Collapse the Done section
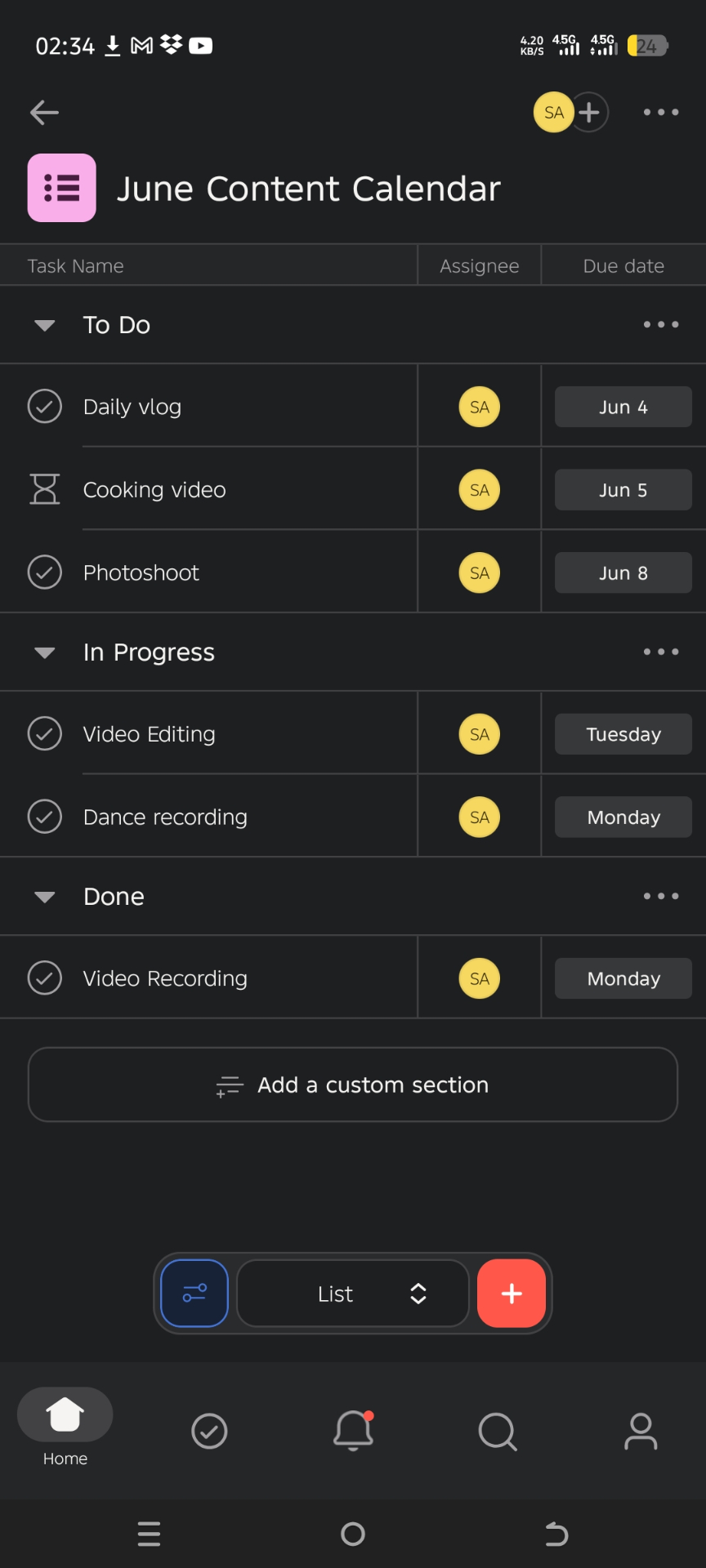Screen dimensions: 706x1568 click(x=45, y=897)
